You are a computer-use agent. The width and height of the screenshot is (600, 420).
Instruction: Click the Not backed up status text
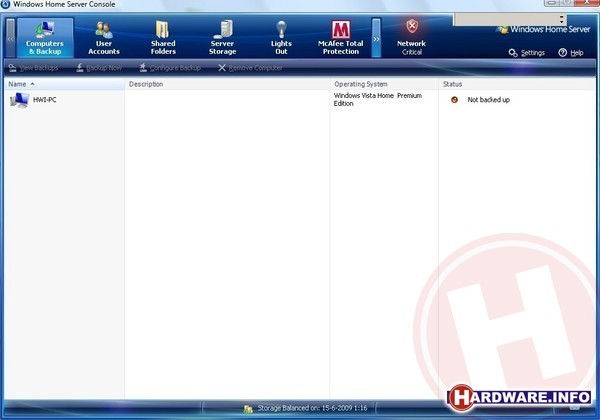(x=489, y=100)
